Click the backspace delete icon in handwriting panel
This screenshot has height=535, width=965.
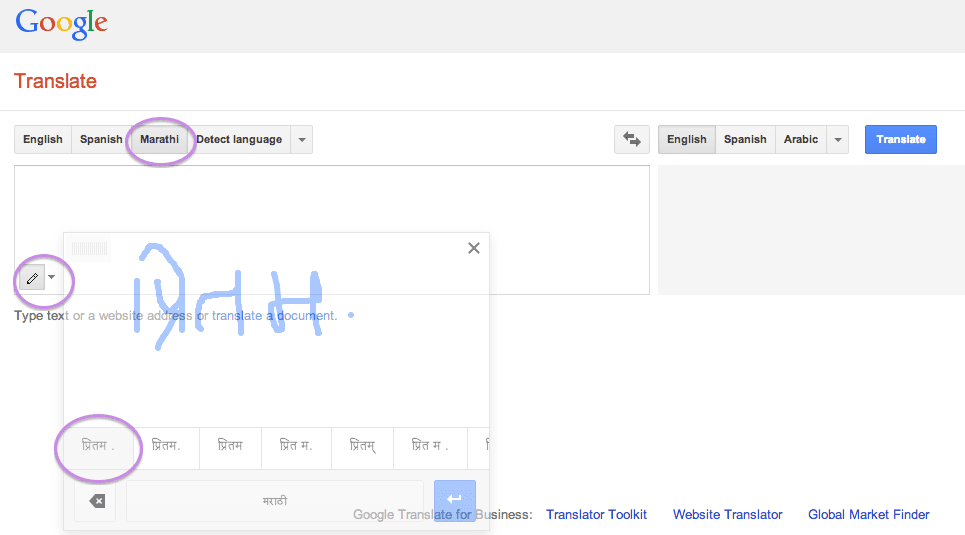(96, 501)
